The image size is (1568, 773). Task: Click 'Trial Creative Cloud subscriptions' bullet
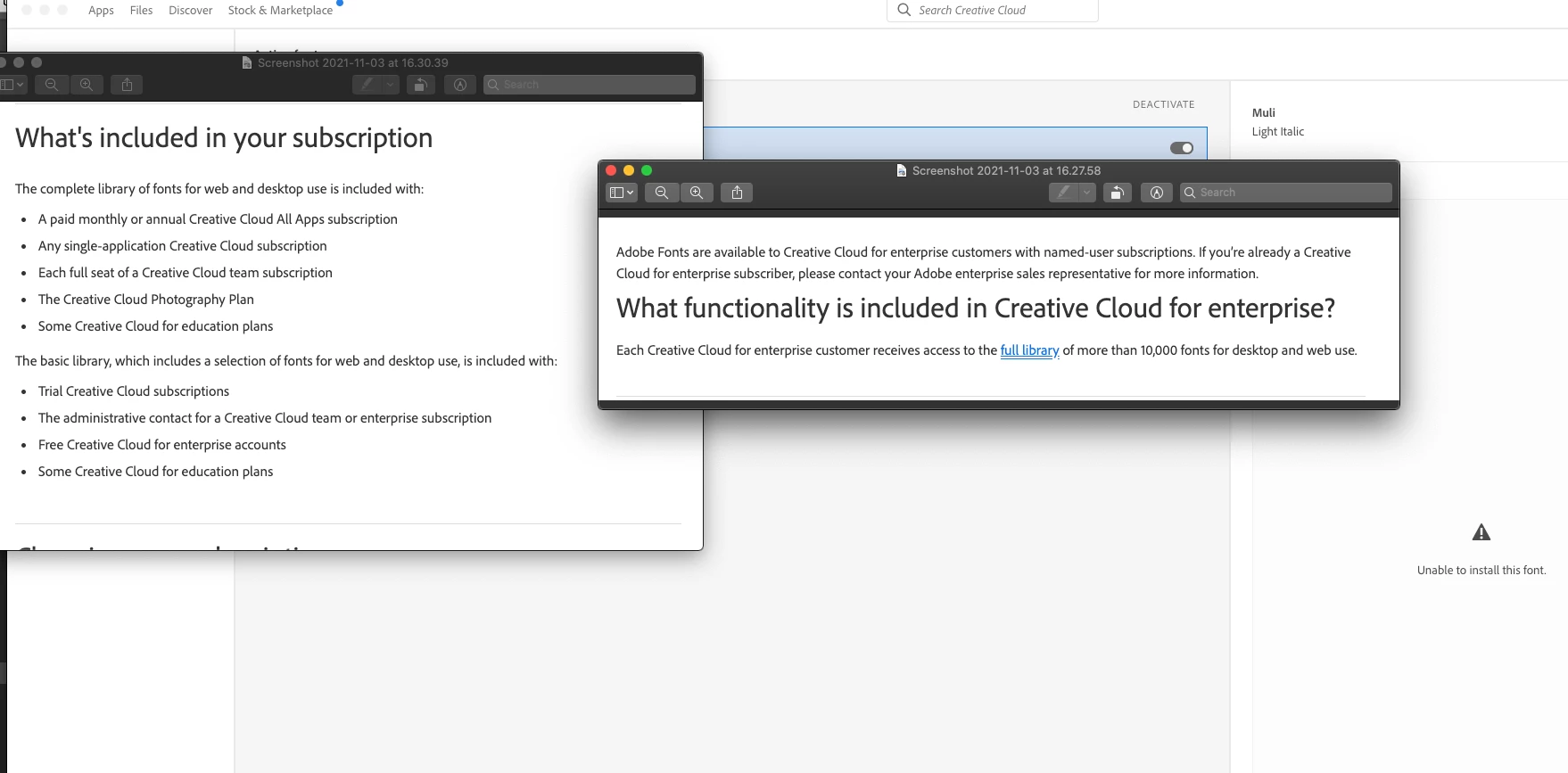pyautogui.click(x=134, y=391)
